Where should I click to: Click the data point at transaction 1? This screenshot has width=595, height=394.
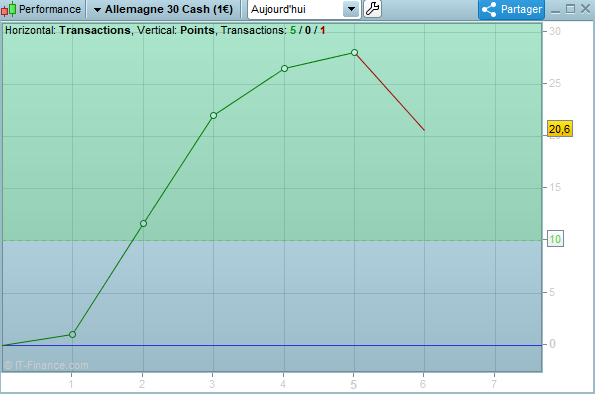[72, 334]
